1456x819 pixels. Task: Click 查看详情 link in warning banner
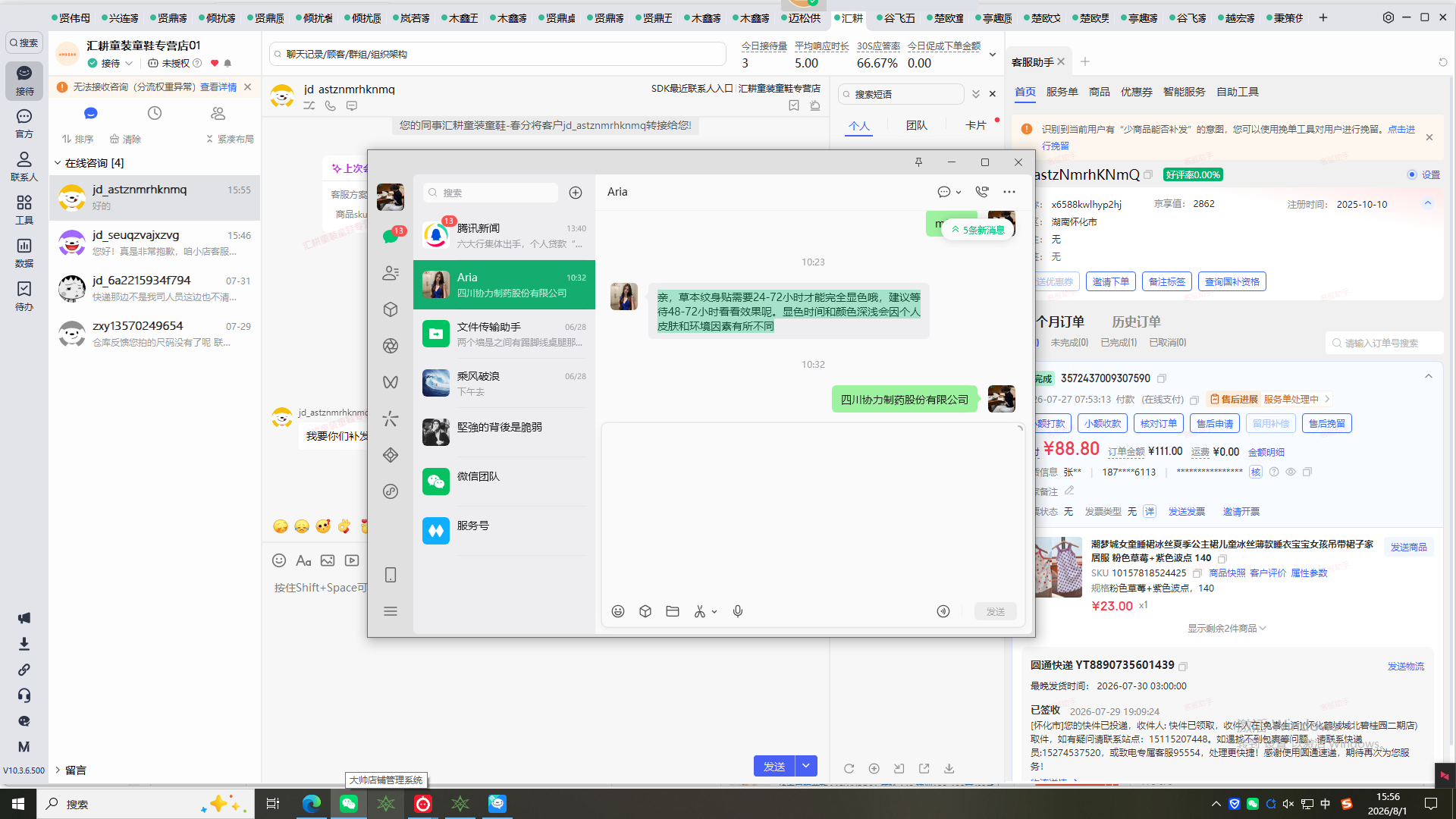click(218, 87)
